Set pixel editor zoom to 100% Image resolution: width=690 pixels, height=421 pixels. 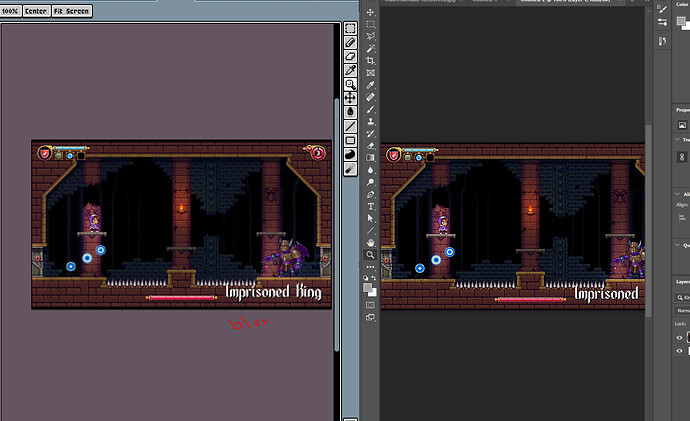[x=11, y=11]
